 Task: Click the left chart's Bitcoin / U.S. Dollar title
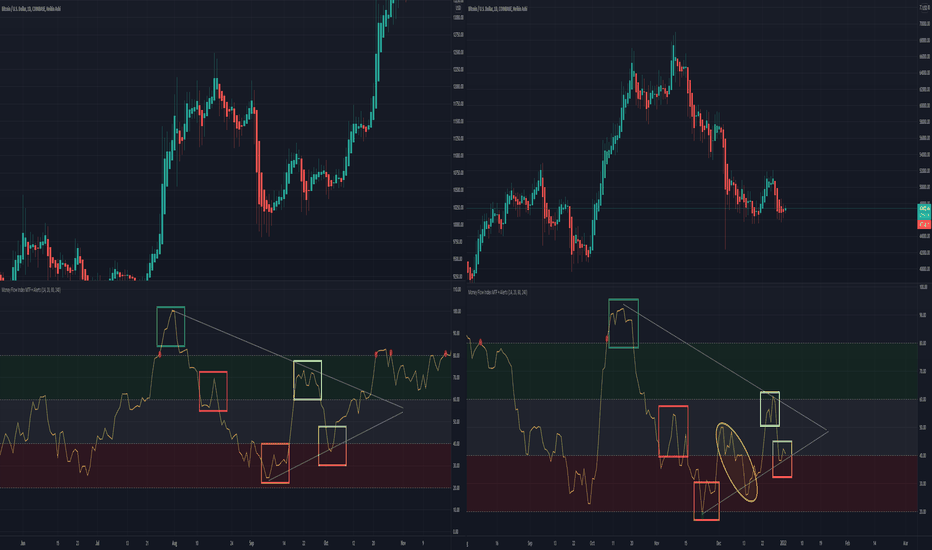pos(30,9)
